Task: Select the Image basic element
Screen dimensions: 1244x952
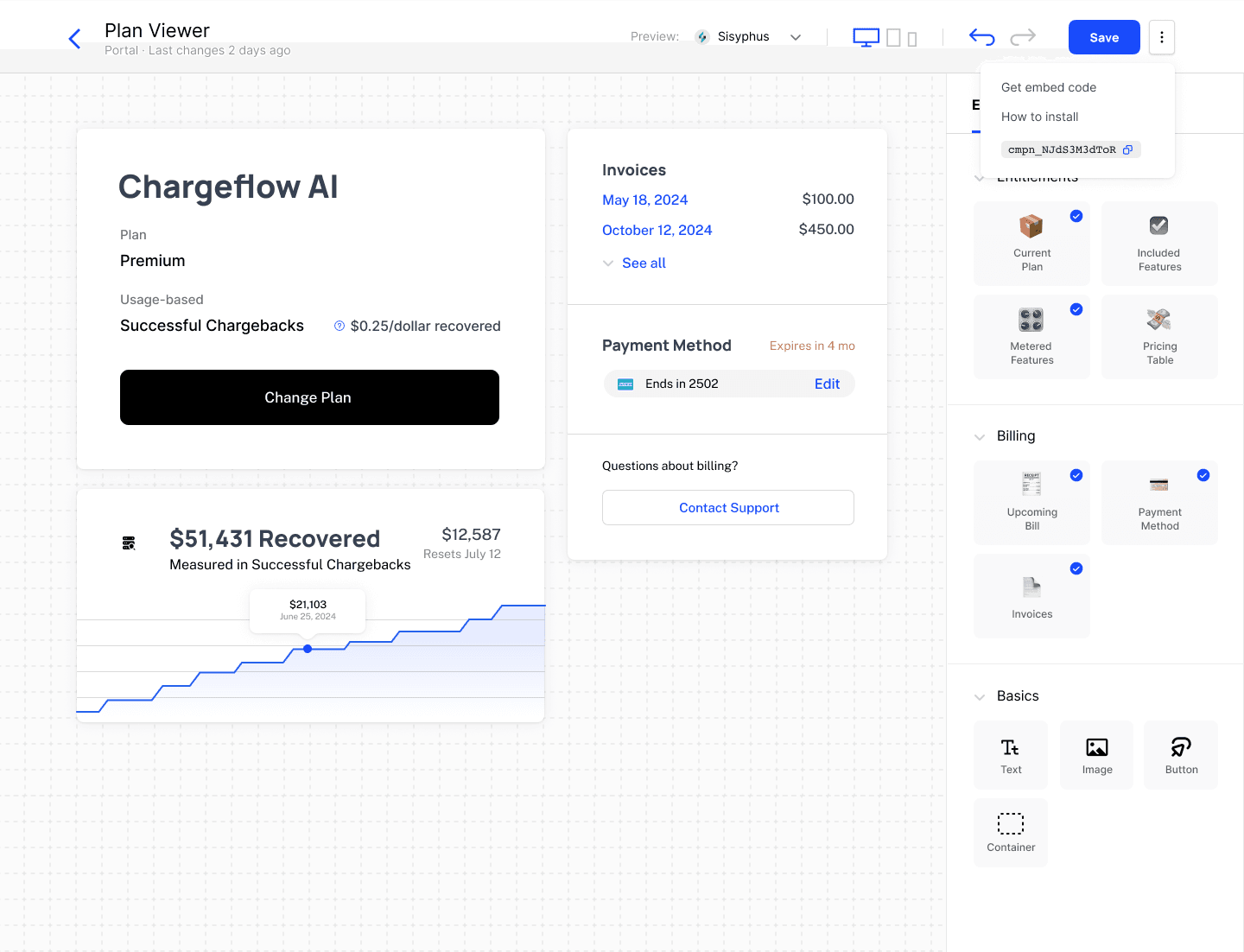Action: 1096,755
